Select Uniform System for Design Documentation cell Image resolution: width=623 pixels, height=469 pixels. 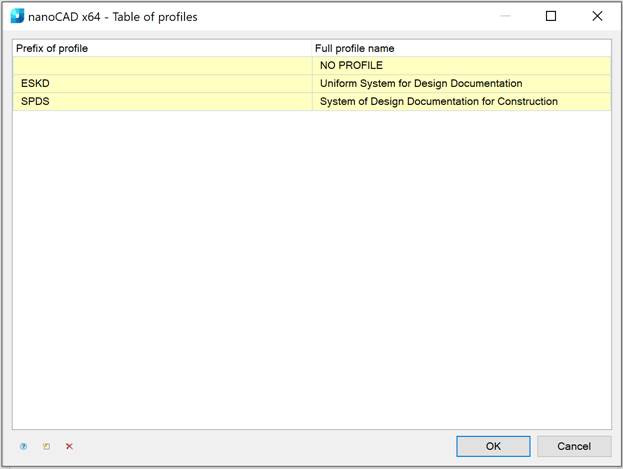[462, 83]
